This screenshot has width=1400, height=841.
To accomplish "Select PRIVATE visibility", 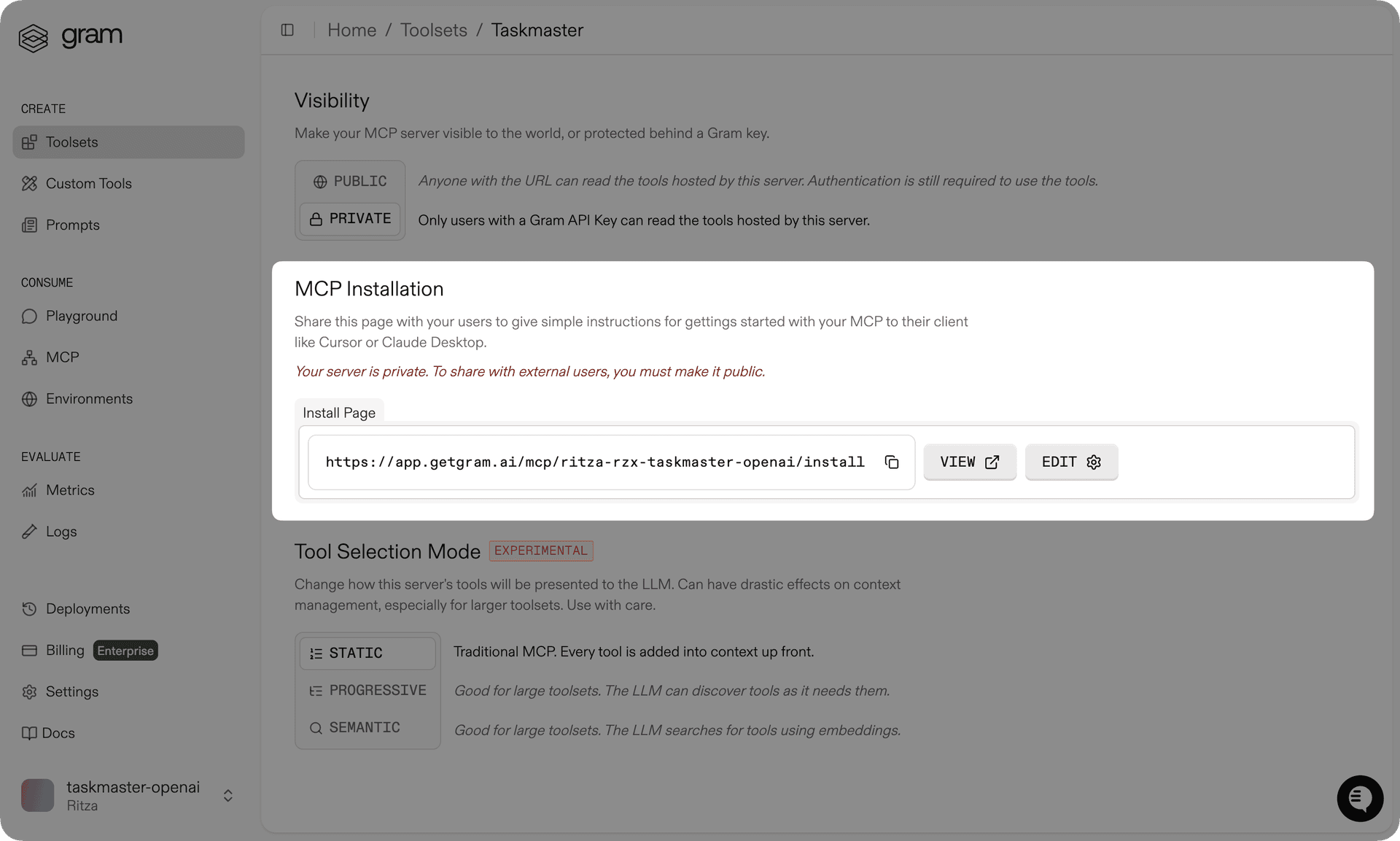I will pyautogui.click(x=350, y=218).
